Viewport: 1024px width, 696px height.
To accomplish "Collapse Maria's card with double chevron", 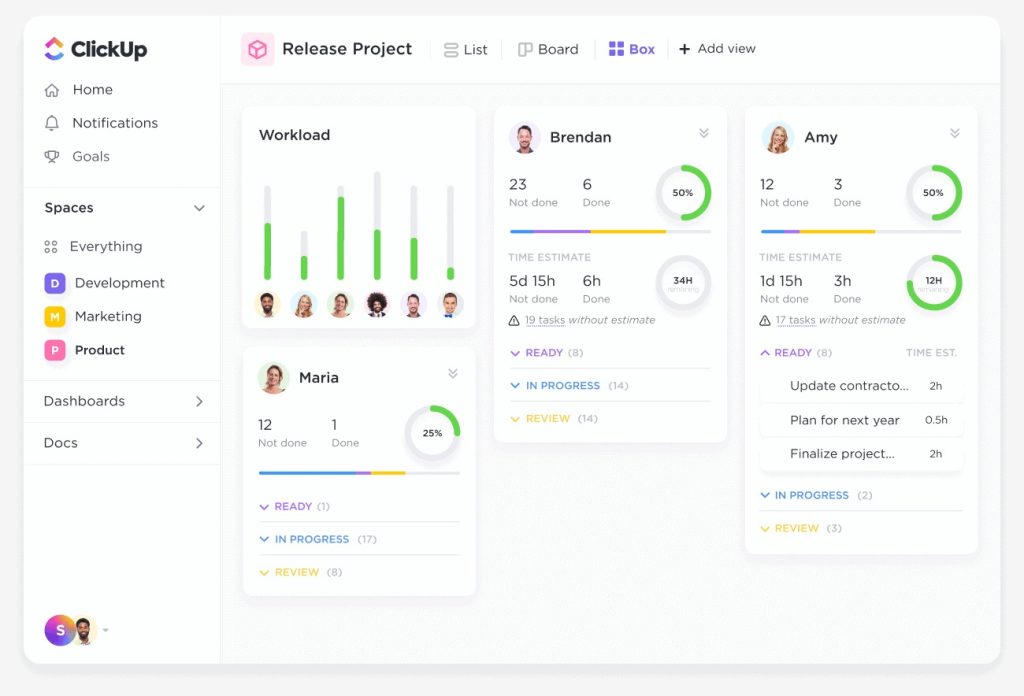I will (452, 374).
